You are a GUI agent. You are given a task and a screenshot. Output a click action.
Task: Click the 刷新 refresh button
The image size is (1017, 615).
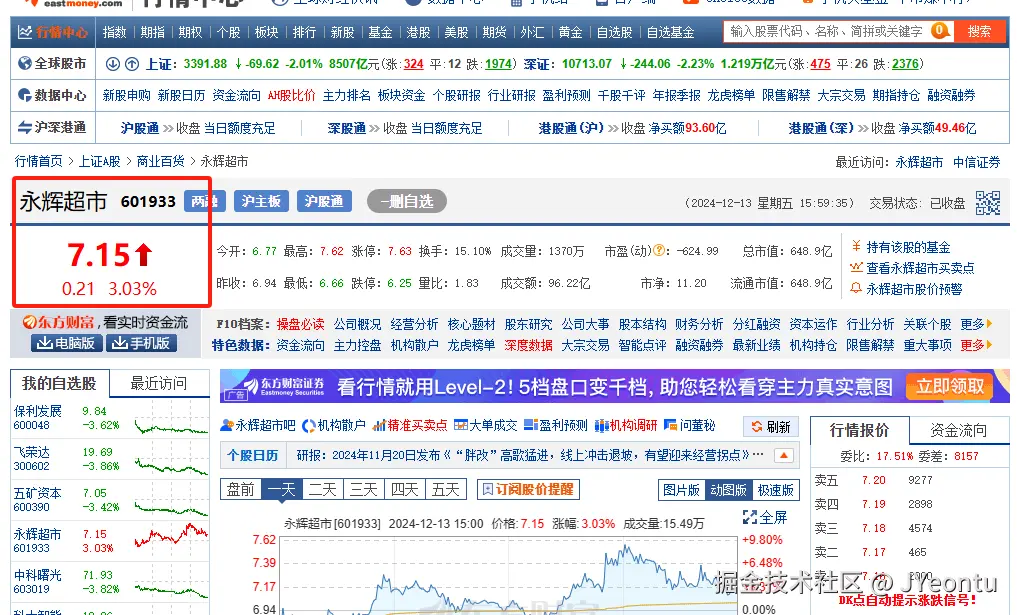771,426
